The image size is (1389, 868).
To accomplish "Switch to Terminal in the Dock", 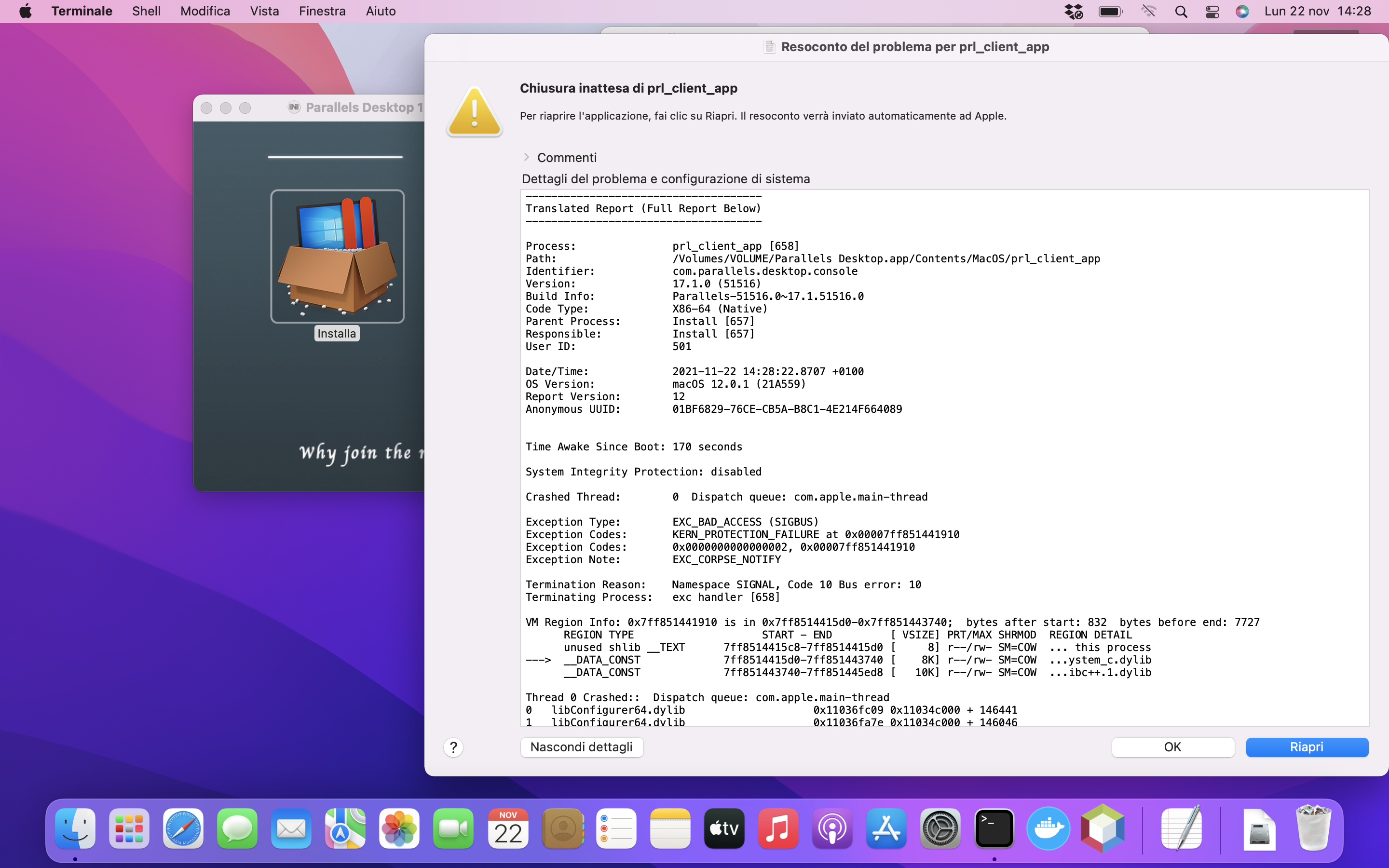I will [x=994, y=828].
